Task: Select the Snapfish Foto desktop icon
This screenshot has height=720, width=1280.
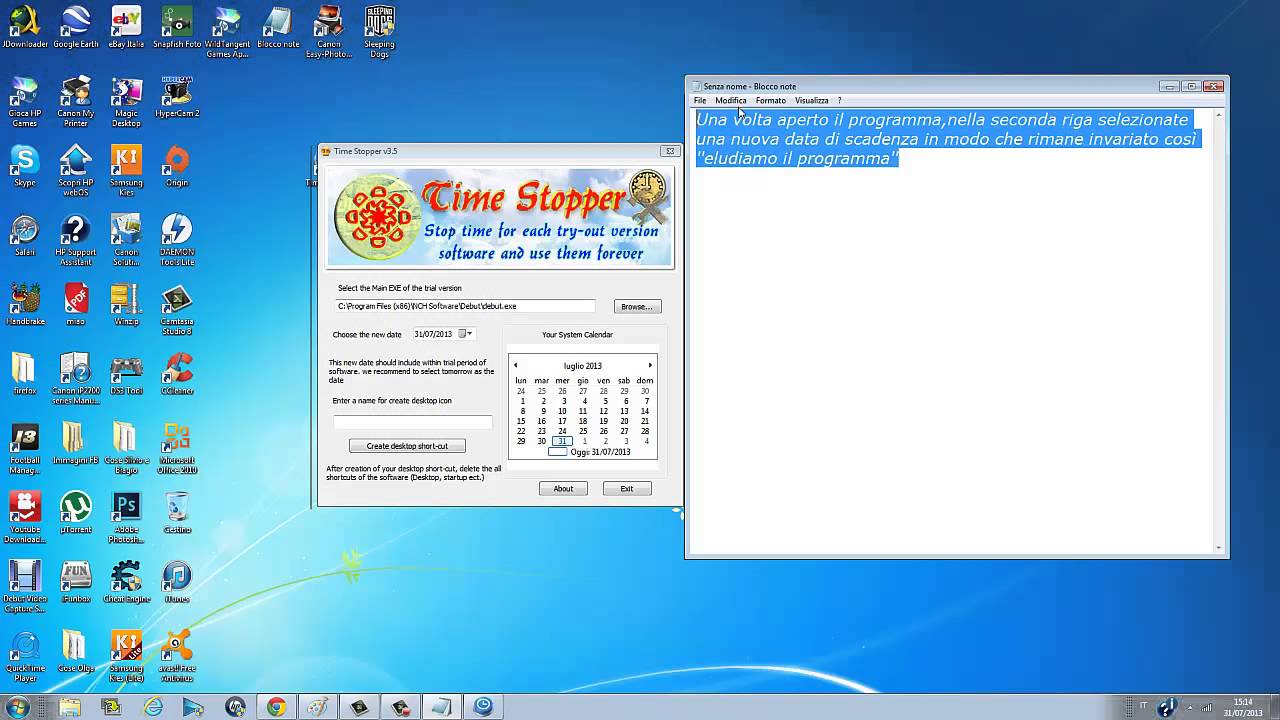Action: point(177,28)
